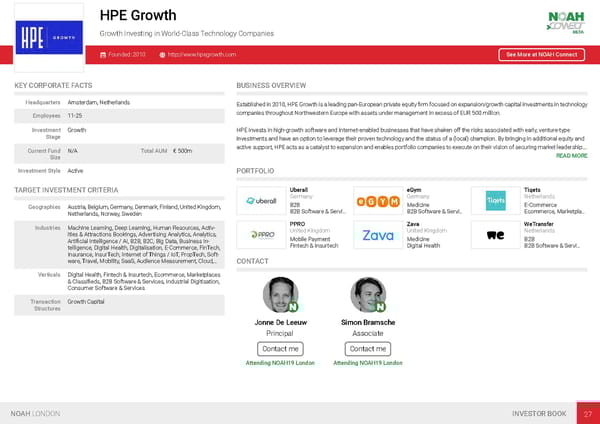This screenshot has width=600, height=424.
Task: Click Attending NOAH19 London under Simon Bramsche
Action: pyautogui.click(x=367, y=362)
